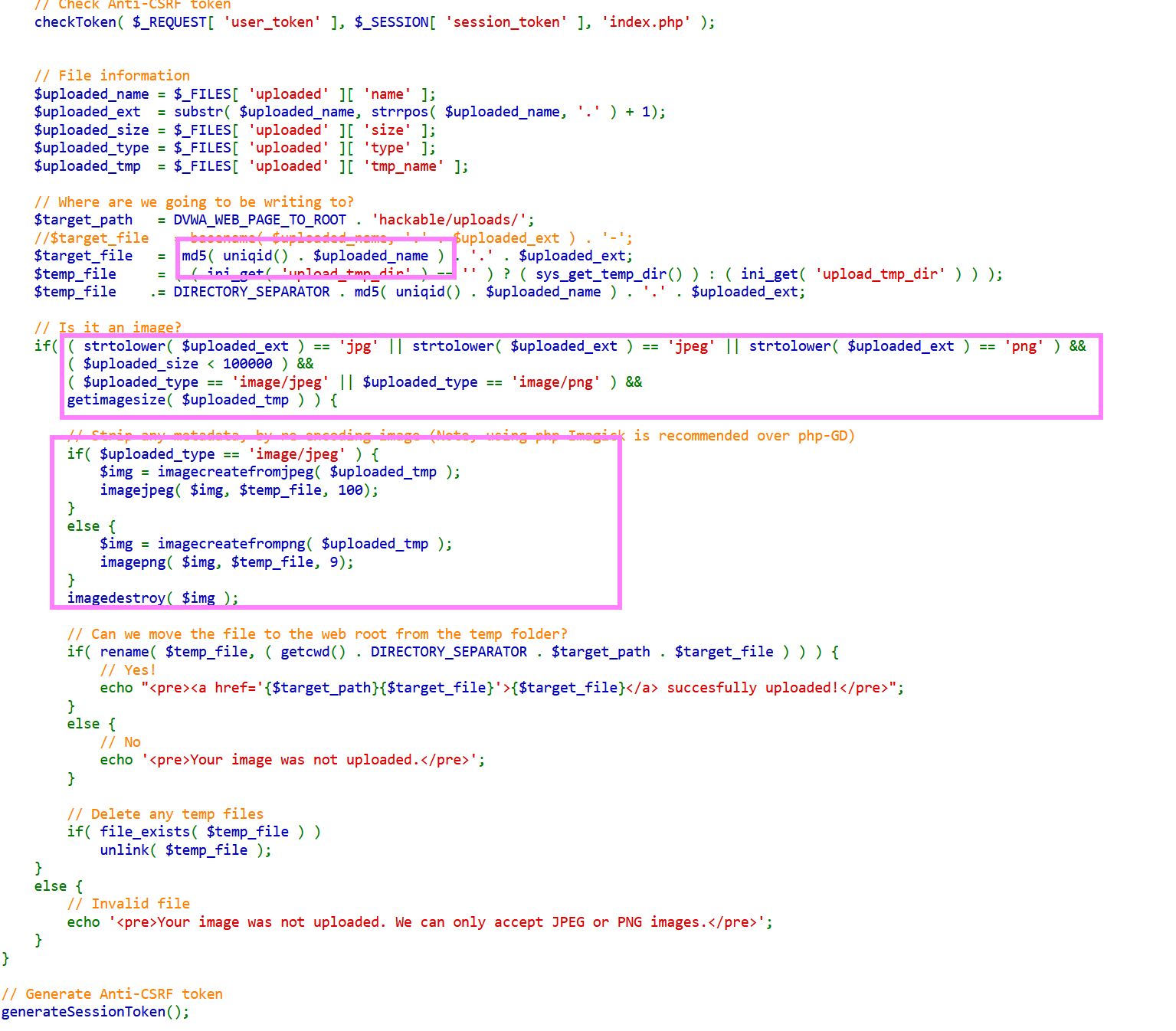Image resolution: width=1176 pixels, height=1031 pixels.
Task: Click the DVWA_WEB_PAGE_TO_ROOT constant
Action: [260, 220]
